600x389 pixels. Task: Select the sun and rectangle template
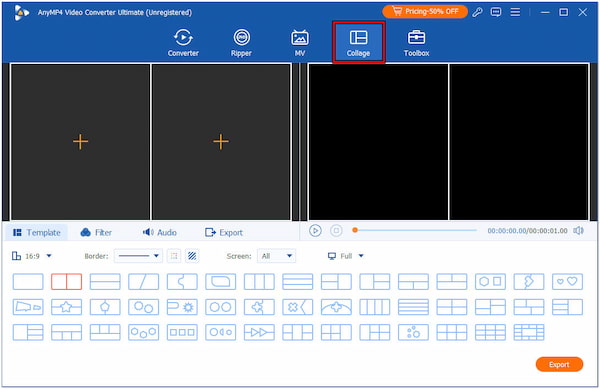pos(182,307)
